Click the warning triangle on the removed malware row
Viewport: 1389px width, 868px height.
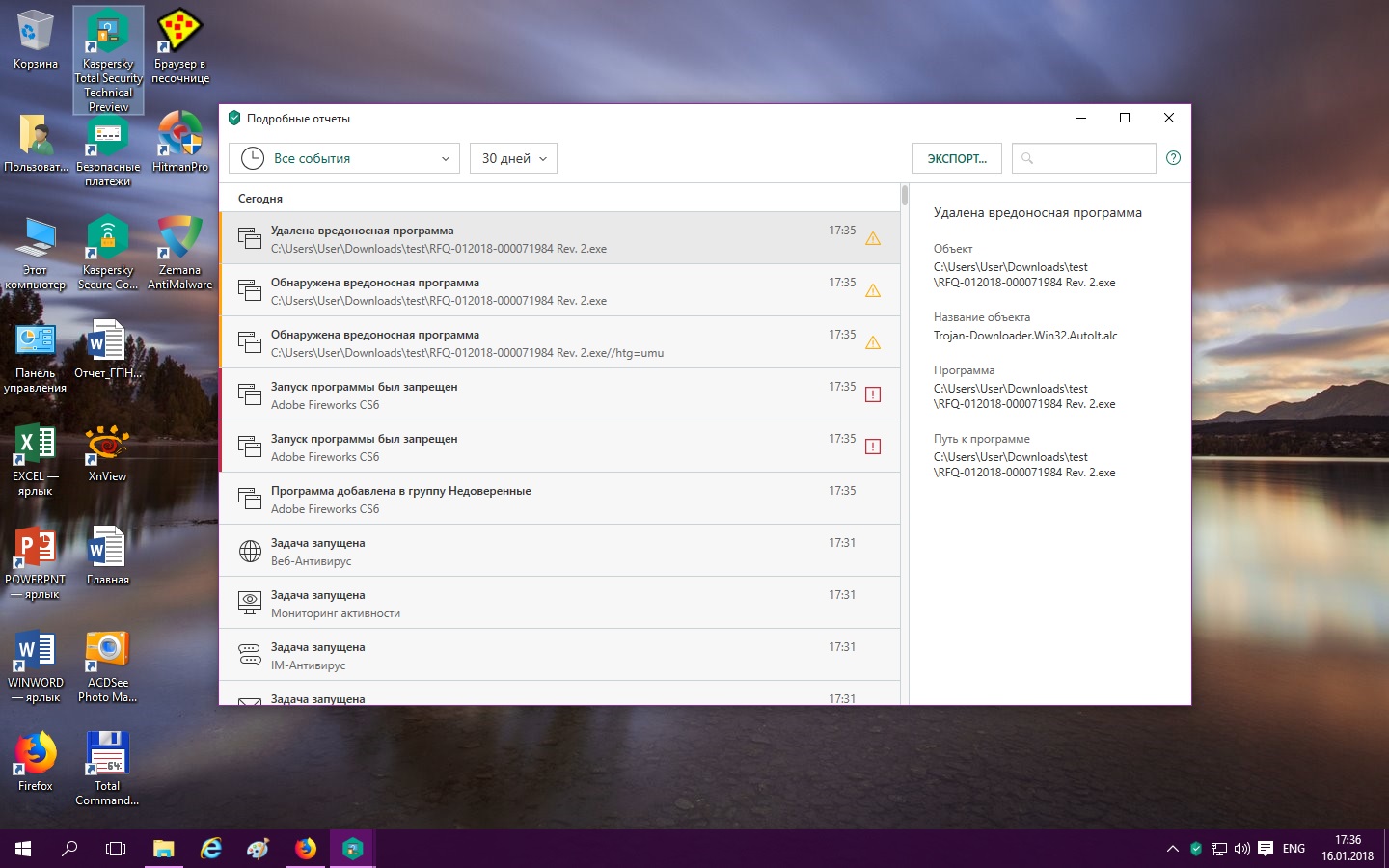pos(873,238)
